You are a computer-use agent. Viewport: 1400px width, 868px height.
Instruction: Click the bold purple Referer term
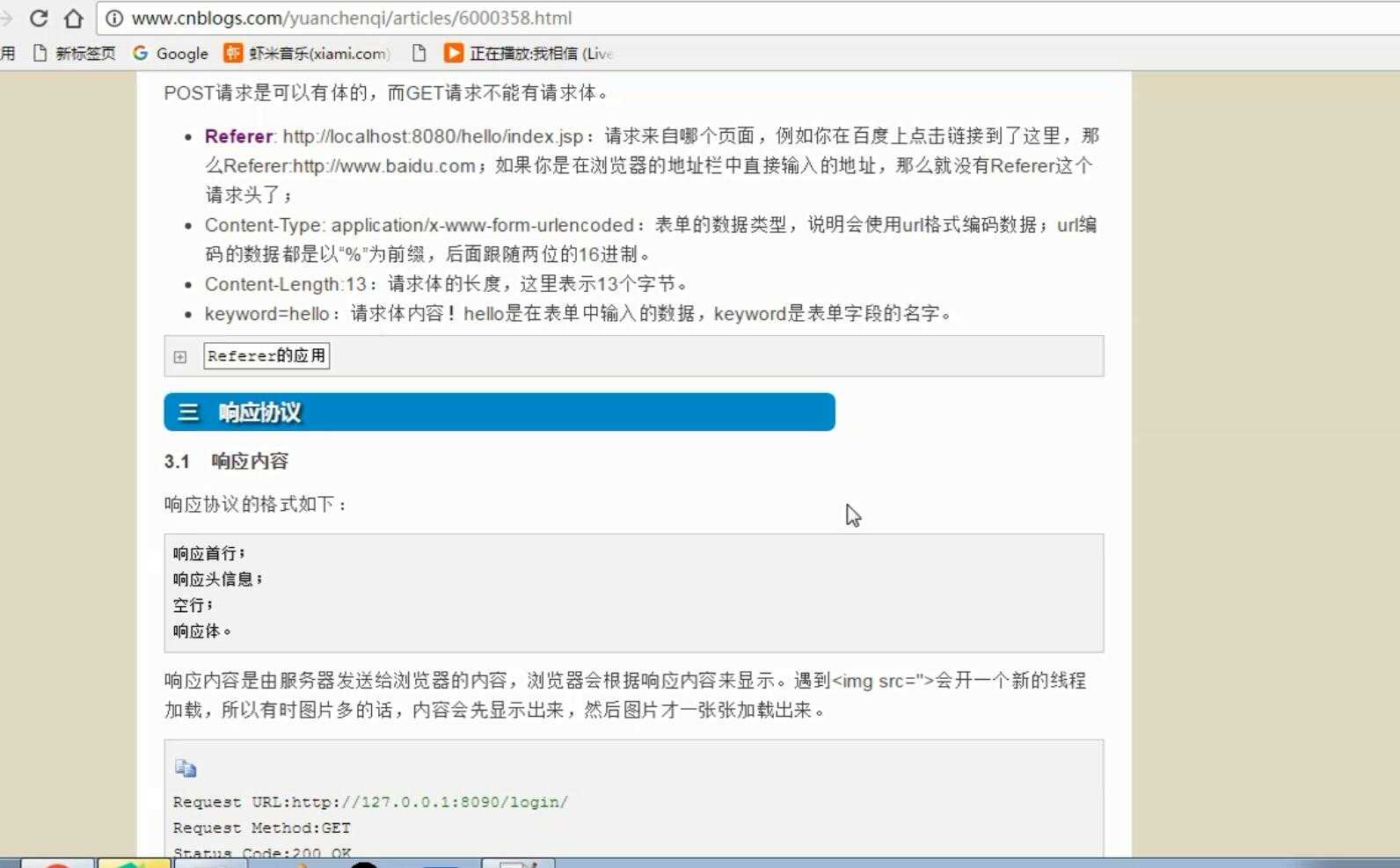pos(238,136)
